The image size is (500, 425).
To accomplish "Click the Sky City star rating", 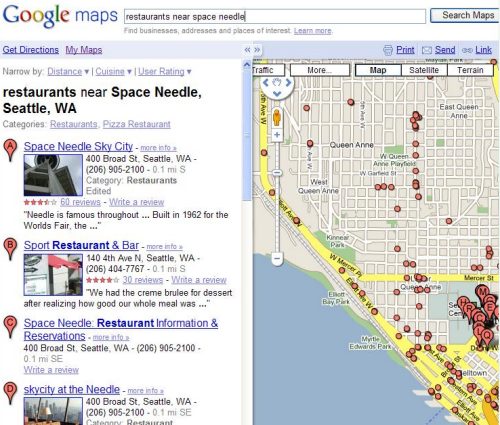I will [x=40, y=202].
